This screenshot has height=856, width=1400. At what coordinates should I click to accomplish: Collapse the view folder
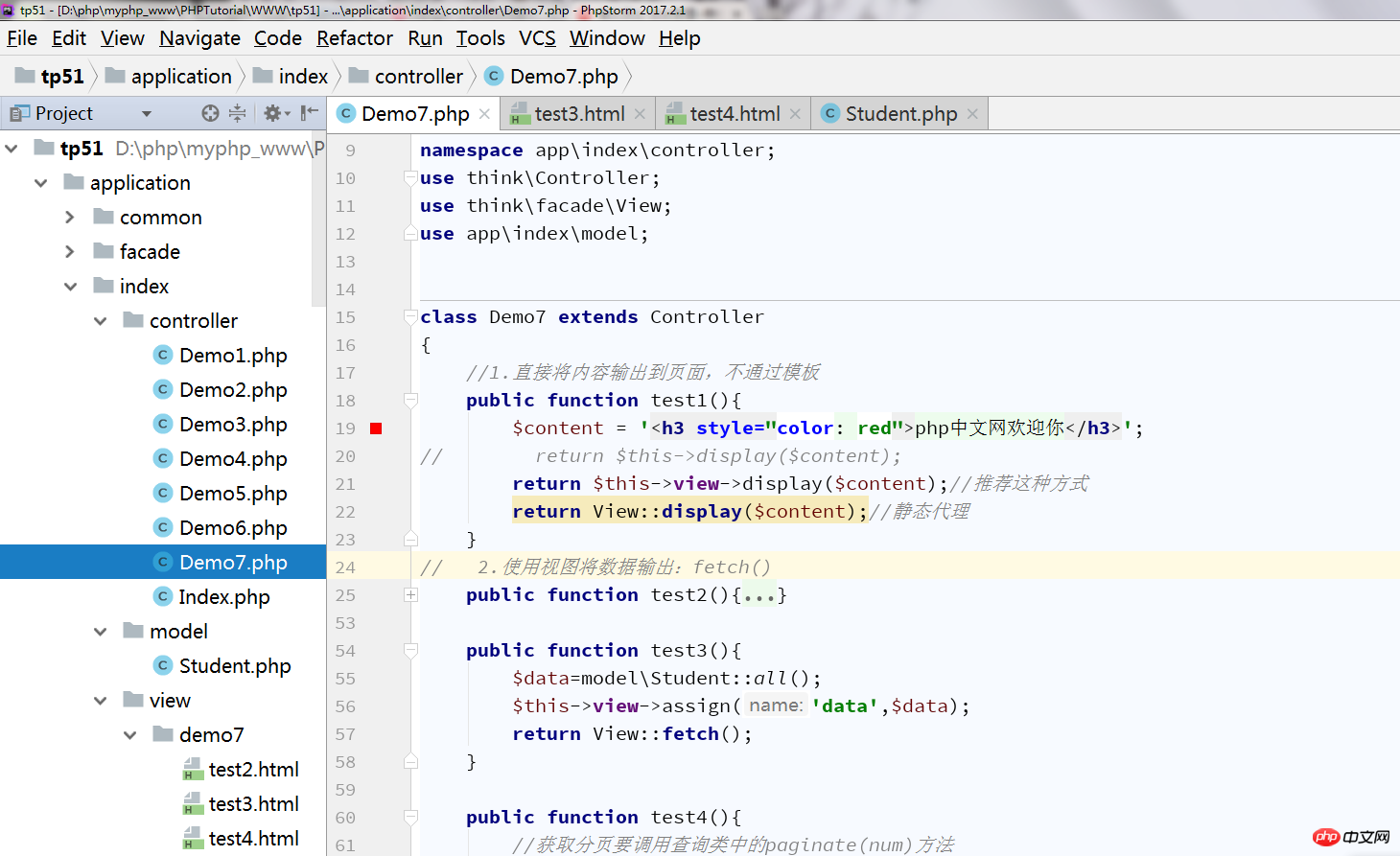(100, 701)
